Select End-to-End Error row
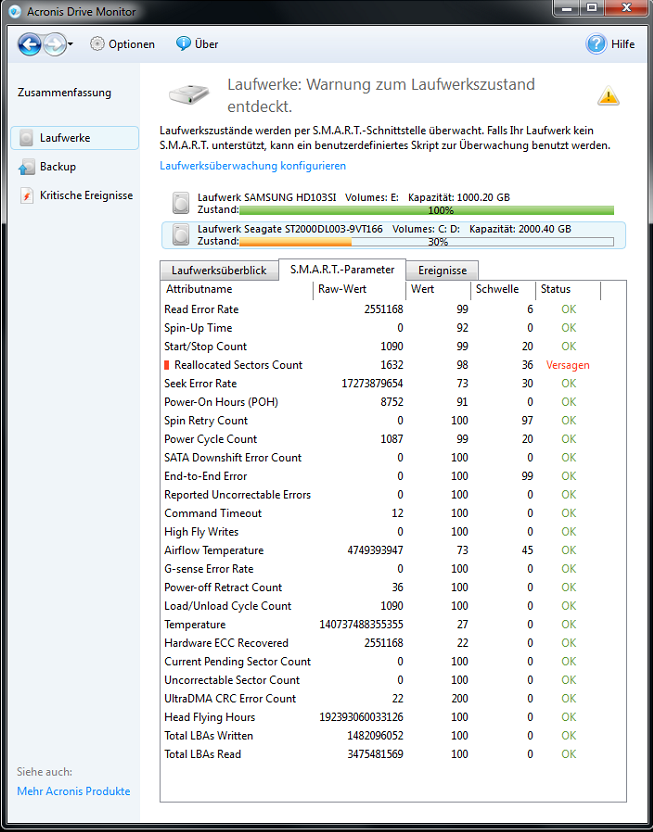Viewport: 653px width, 832px height. [x=393, y=476]
